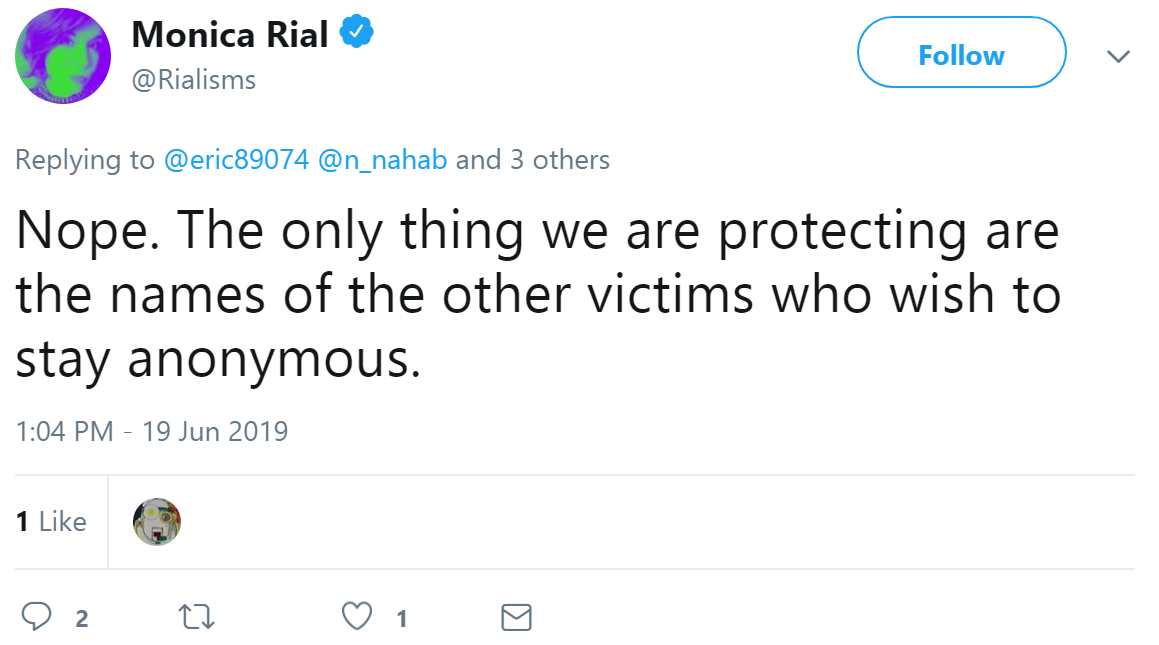View the profile of the user who liked
This screenshot has height=645, width=1159.
[x=157, y=522]
